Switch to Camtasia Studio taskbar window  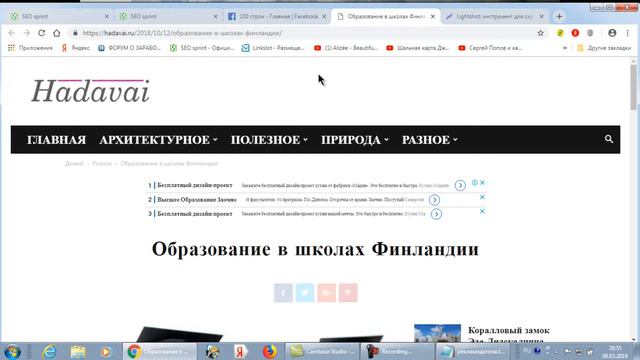(322, 351)
